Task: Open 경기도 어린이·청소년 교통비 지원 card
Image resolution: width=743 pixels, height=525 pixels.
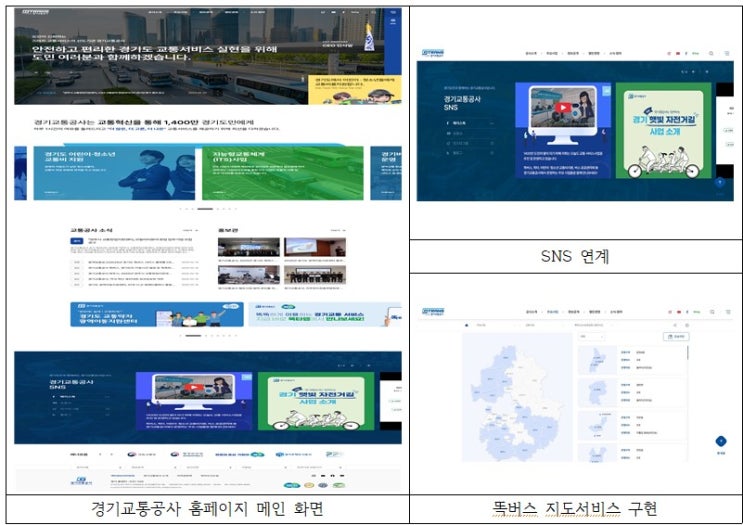Action: 114,173
